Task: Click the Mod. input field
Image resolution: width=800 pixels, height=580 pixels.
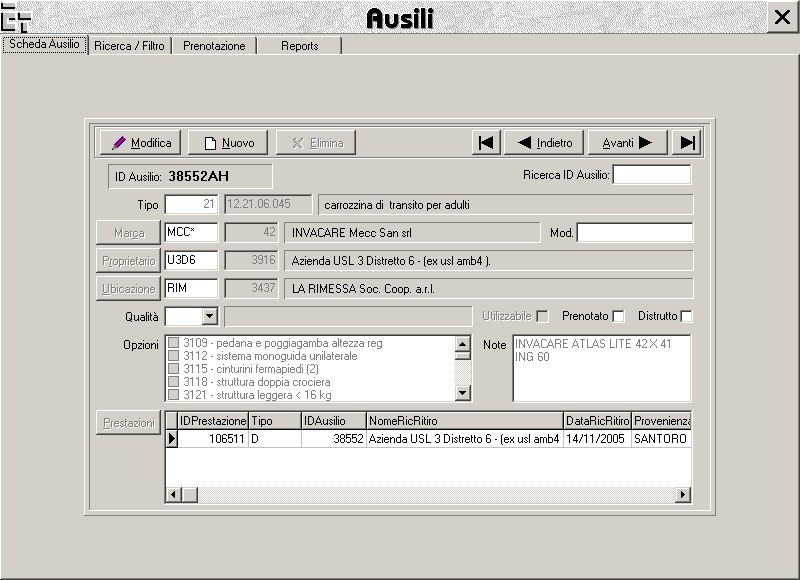Action: point(635,232)
